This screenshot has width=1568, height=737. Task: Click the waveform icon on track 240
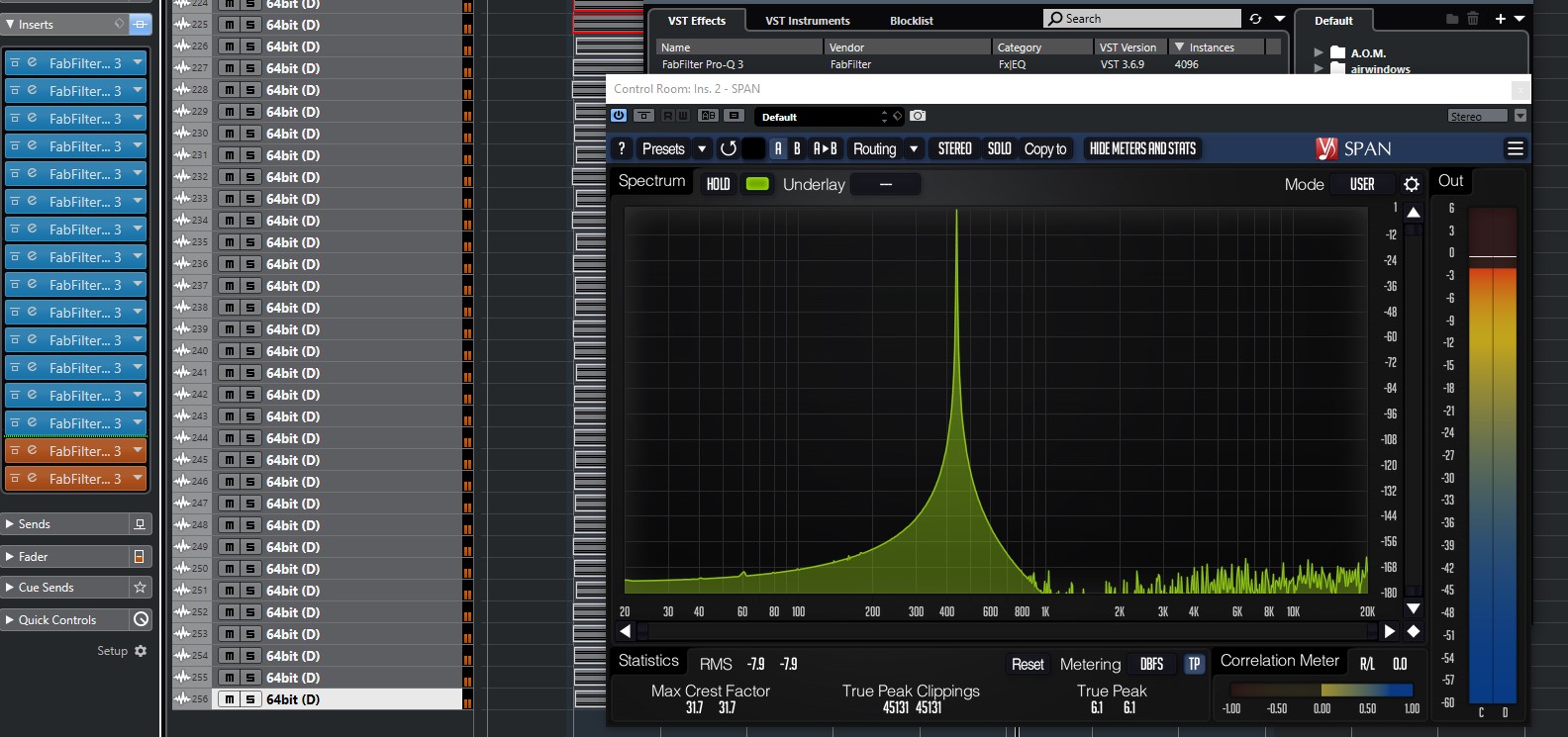click(x=182, y=351)
